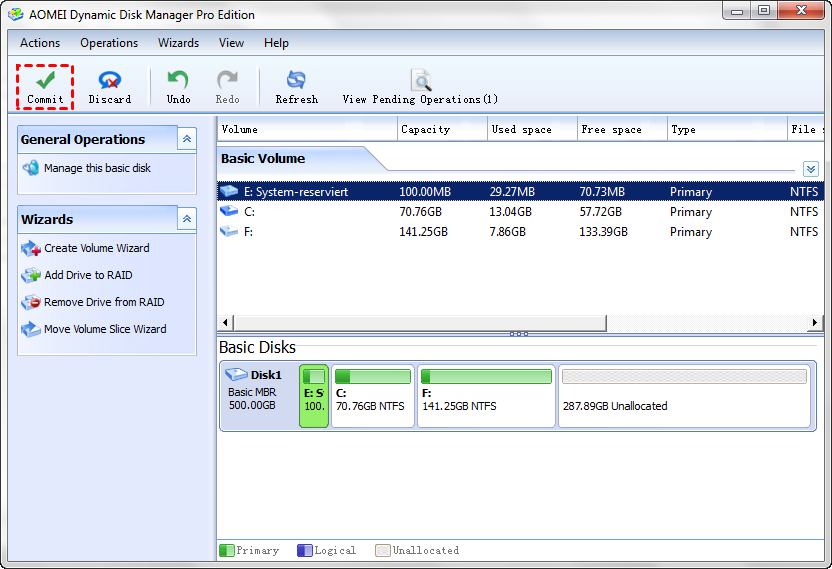Sort by Free space column header
Screen dimensions: 832x569
(x=622, y=129)
